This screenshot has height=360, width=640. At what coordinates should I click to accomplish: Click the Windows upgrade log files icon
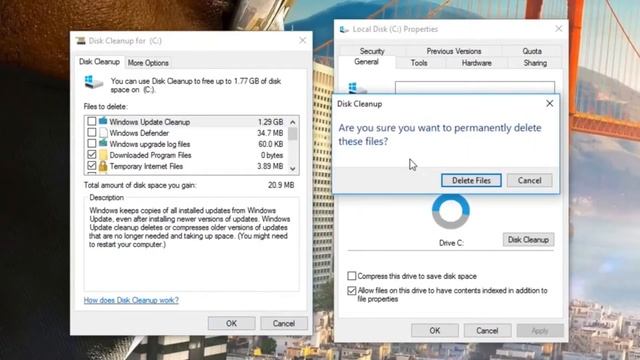click(103, 144)
